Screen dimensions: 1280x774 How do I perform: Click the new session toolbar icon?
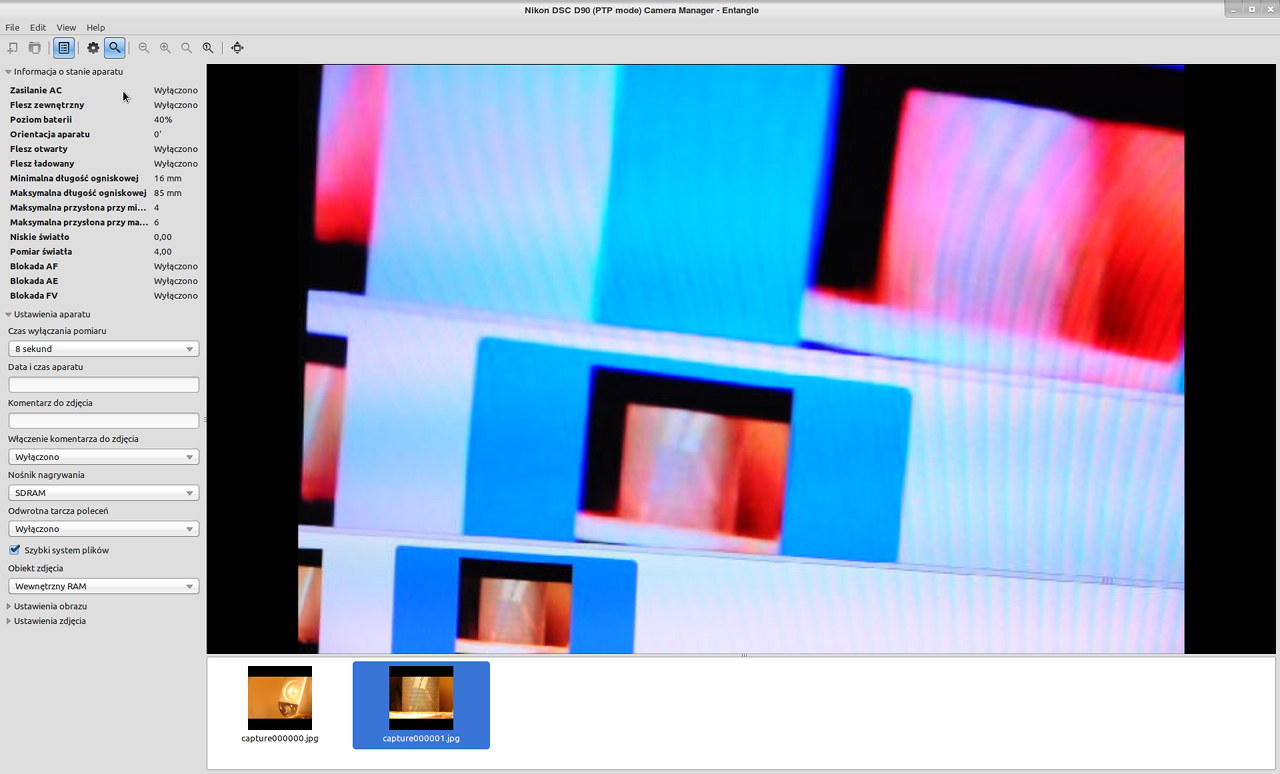click(13, 47)
